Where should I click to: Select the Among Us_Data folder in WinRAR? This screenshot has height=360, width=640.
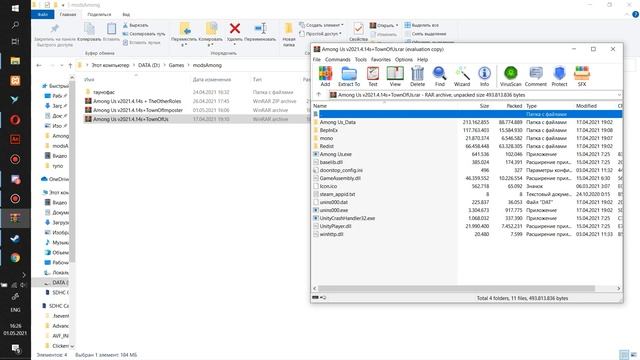[x=338, y=122]
